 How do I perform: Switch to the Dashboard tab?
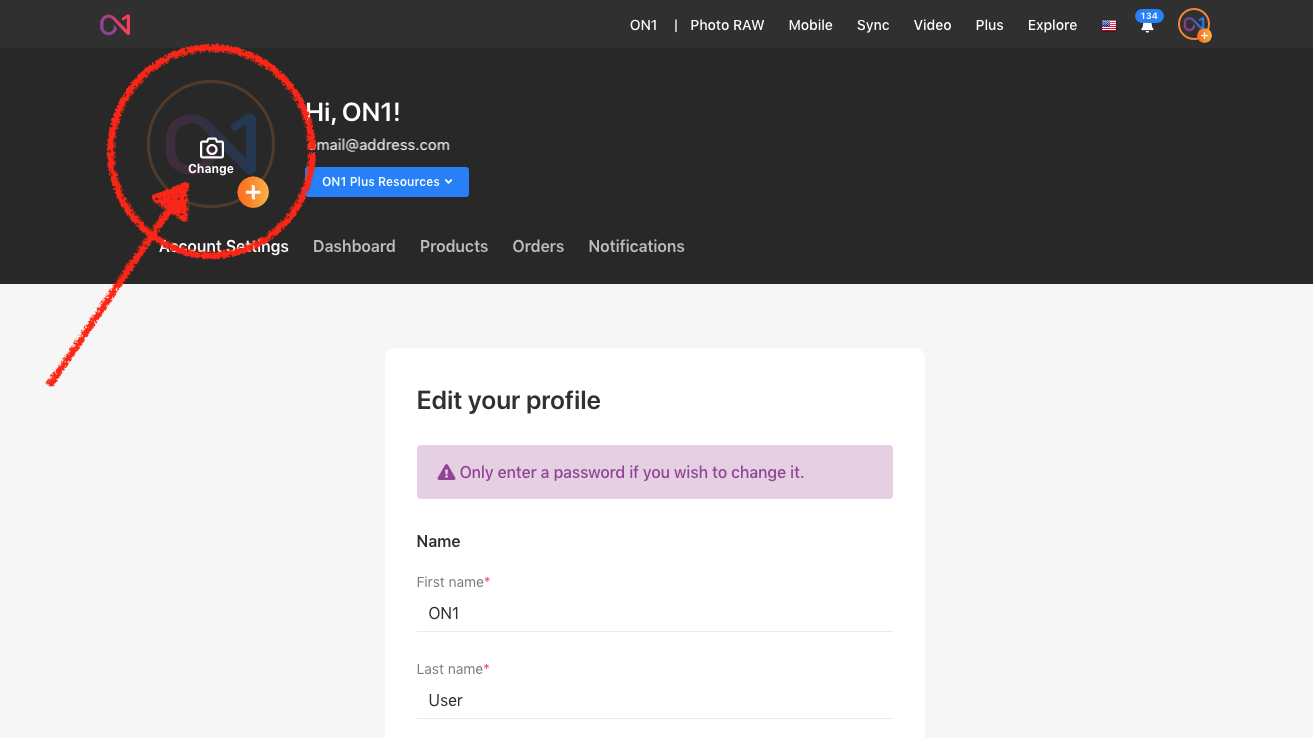tap(354, 246)
